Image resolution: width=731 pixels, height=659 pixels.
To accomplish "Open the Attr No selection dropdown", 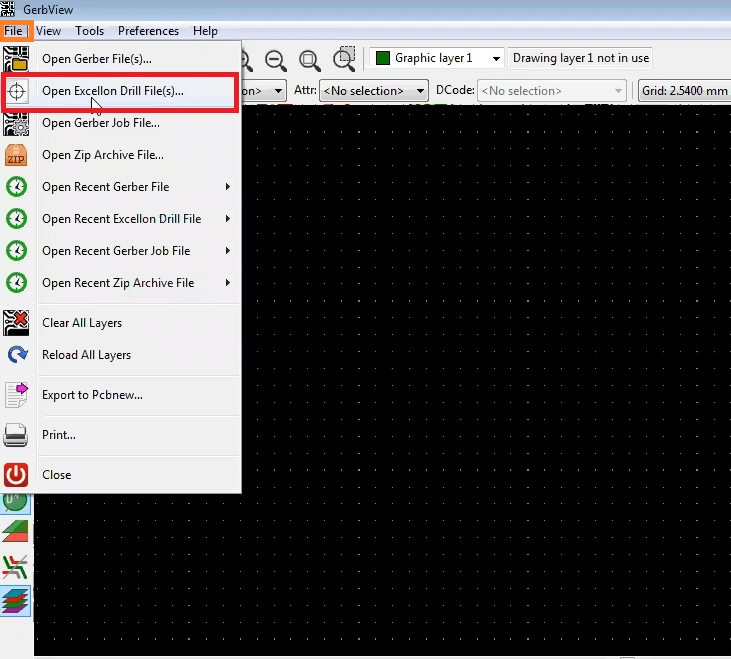I will (374, 91).
